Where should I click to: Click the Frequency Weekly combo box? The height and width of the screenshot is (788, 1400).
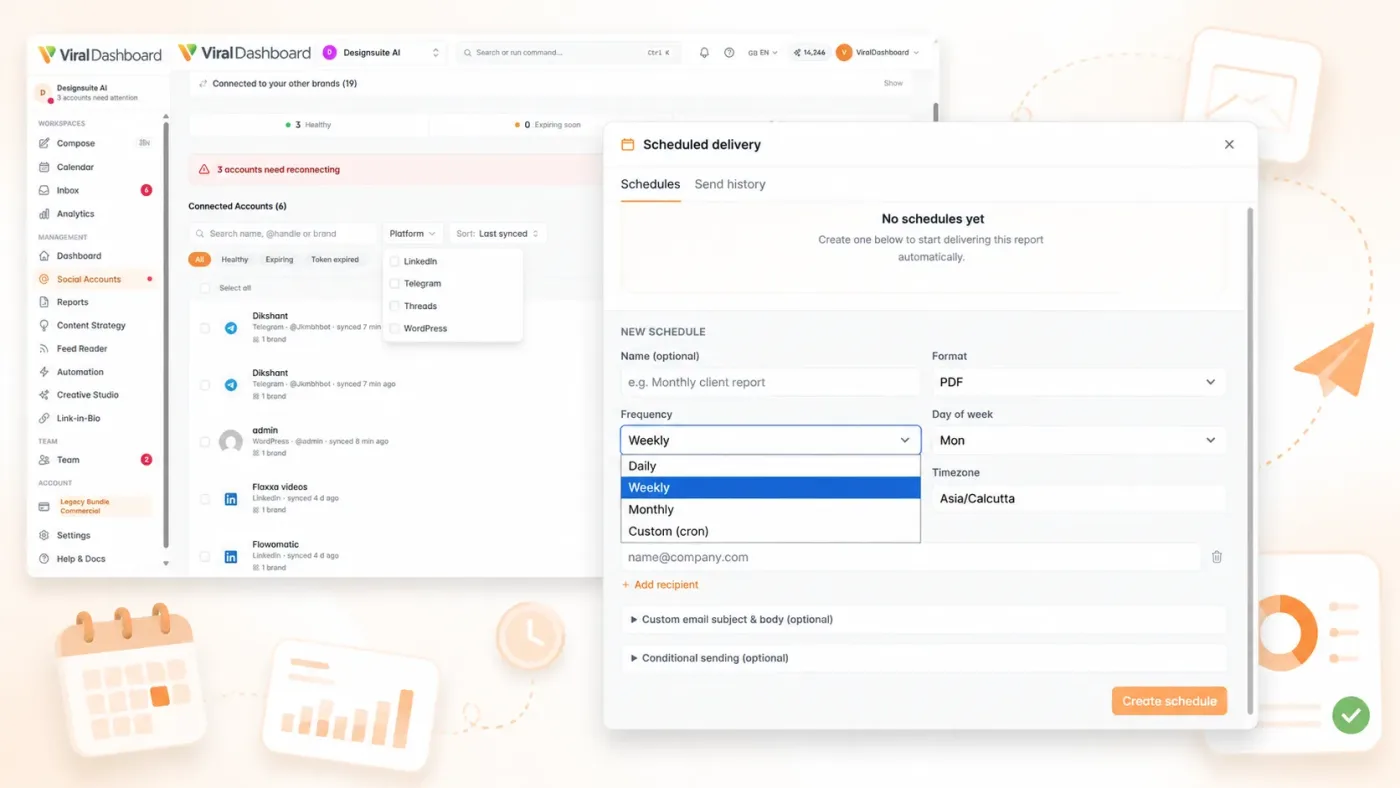tap(770, 440)
